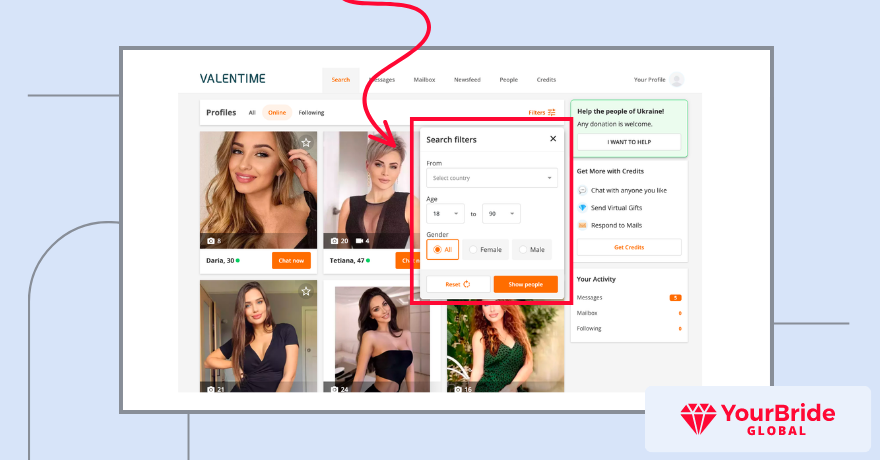This screenshot has width=880, height=460.
Task: Click the chat bubble icon beside Chat with anyone
Action: click(x=583, y=190)
